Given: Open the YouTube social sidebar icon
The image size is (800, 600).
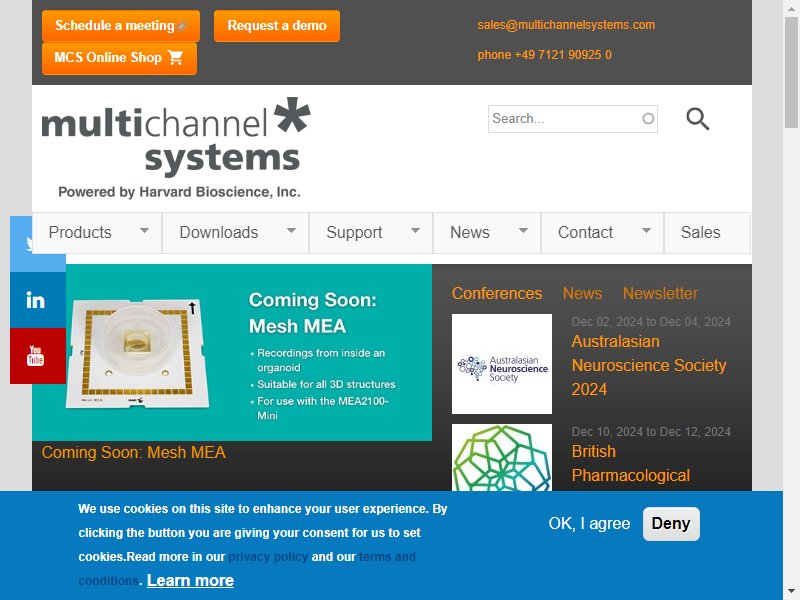Looking at the screenshot, I should point(38,356).
